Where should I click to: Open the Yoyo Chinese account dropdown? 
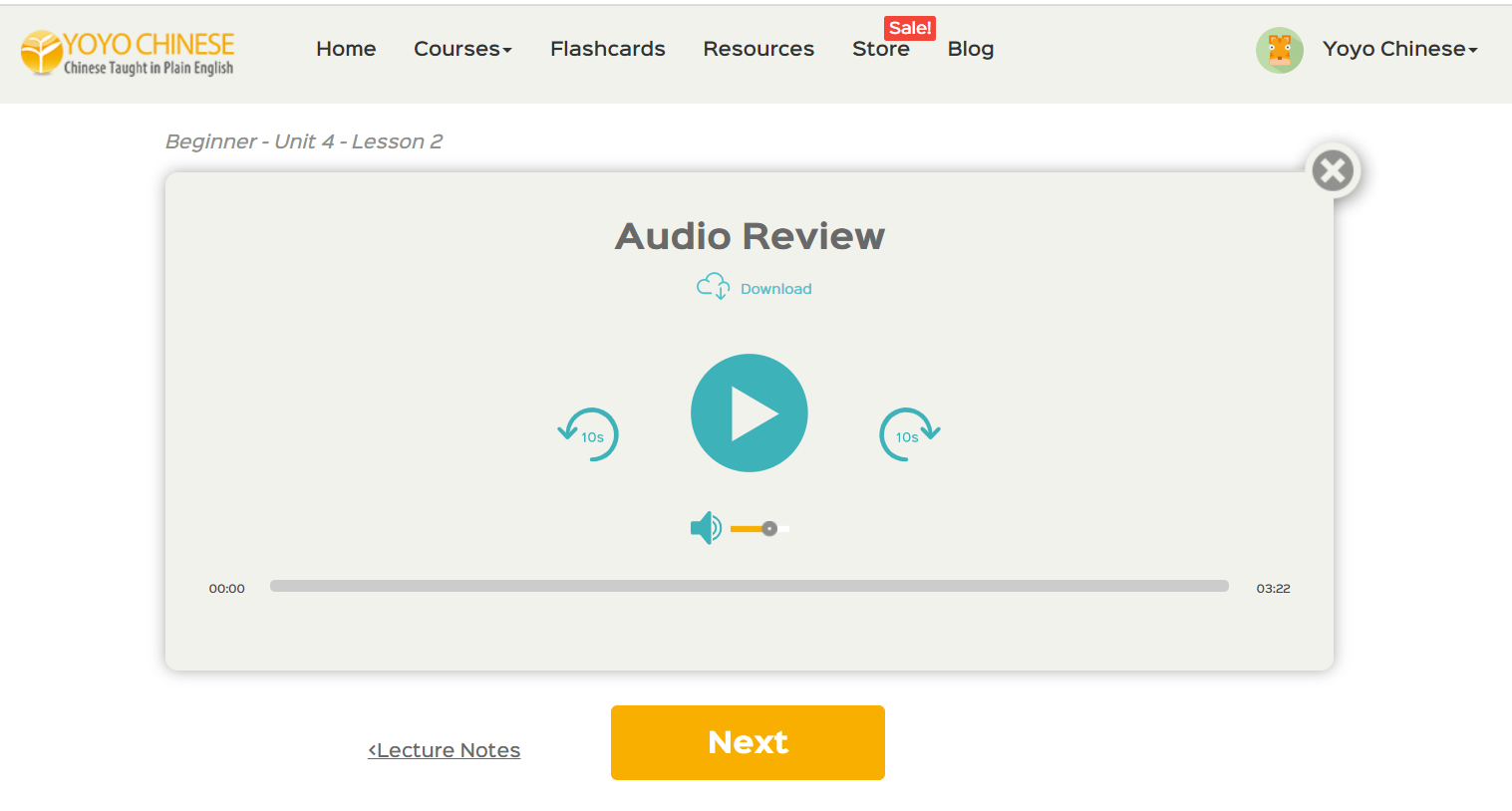(x=1399, y=49)
